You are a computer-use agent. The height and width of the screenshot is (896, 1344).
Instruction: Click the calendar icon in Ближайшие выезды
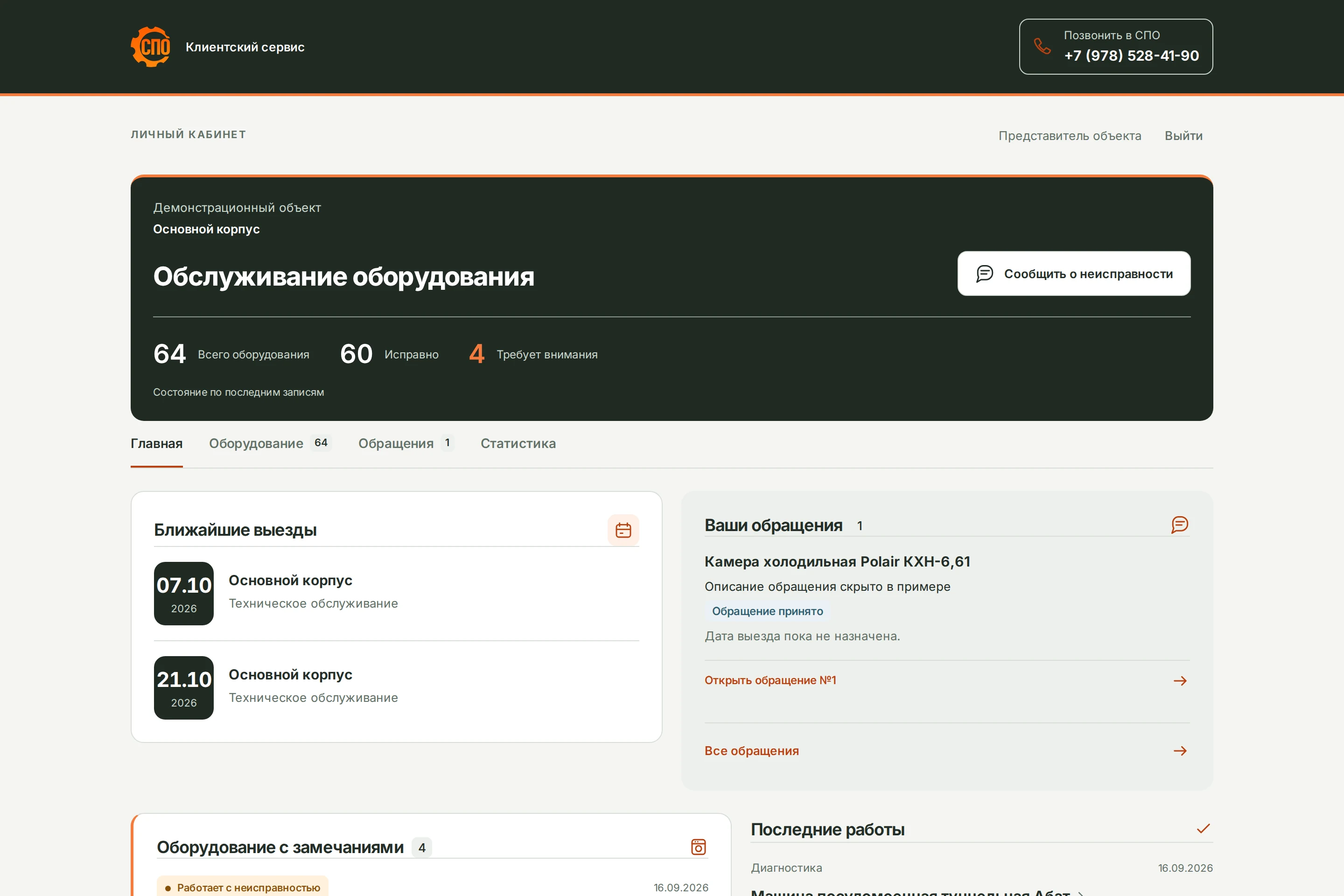(x=623, y=530)
